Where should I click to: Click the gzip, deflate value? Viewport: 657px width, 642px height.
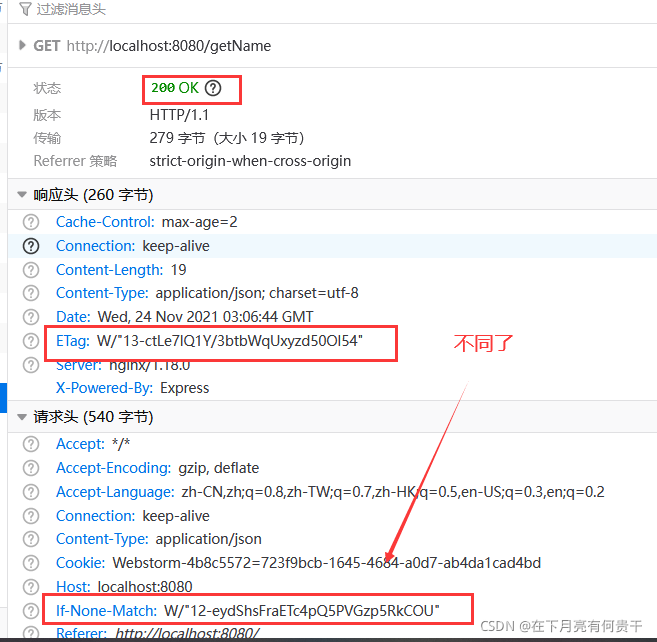click(219, 468)
